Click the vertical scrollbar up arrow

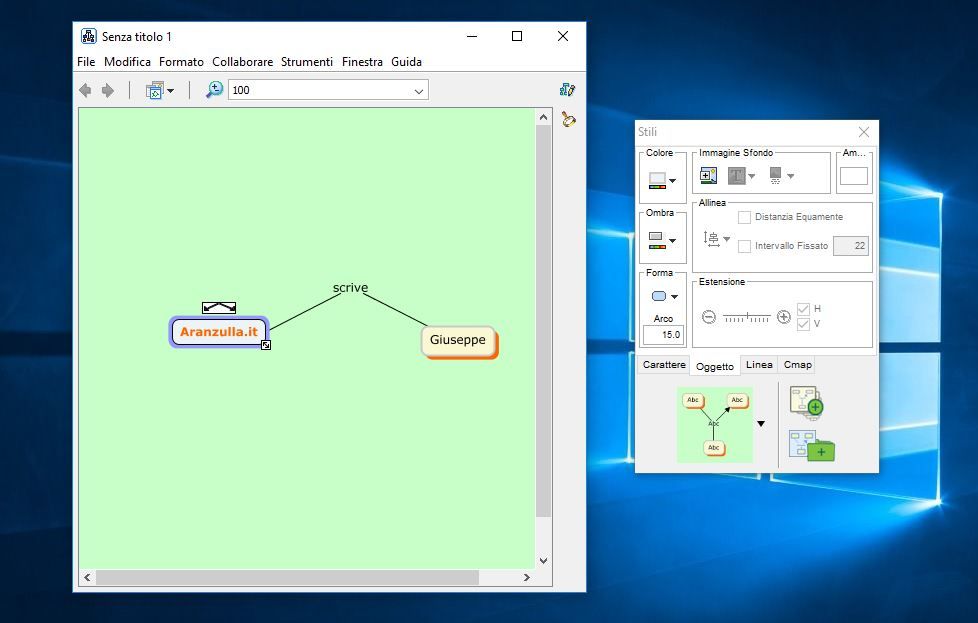pyautogui.click(x=543, y=117)
